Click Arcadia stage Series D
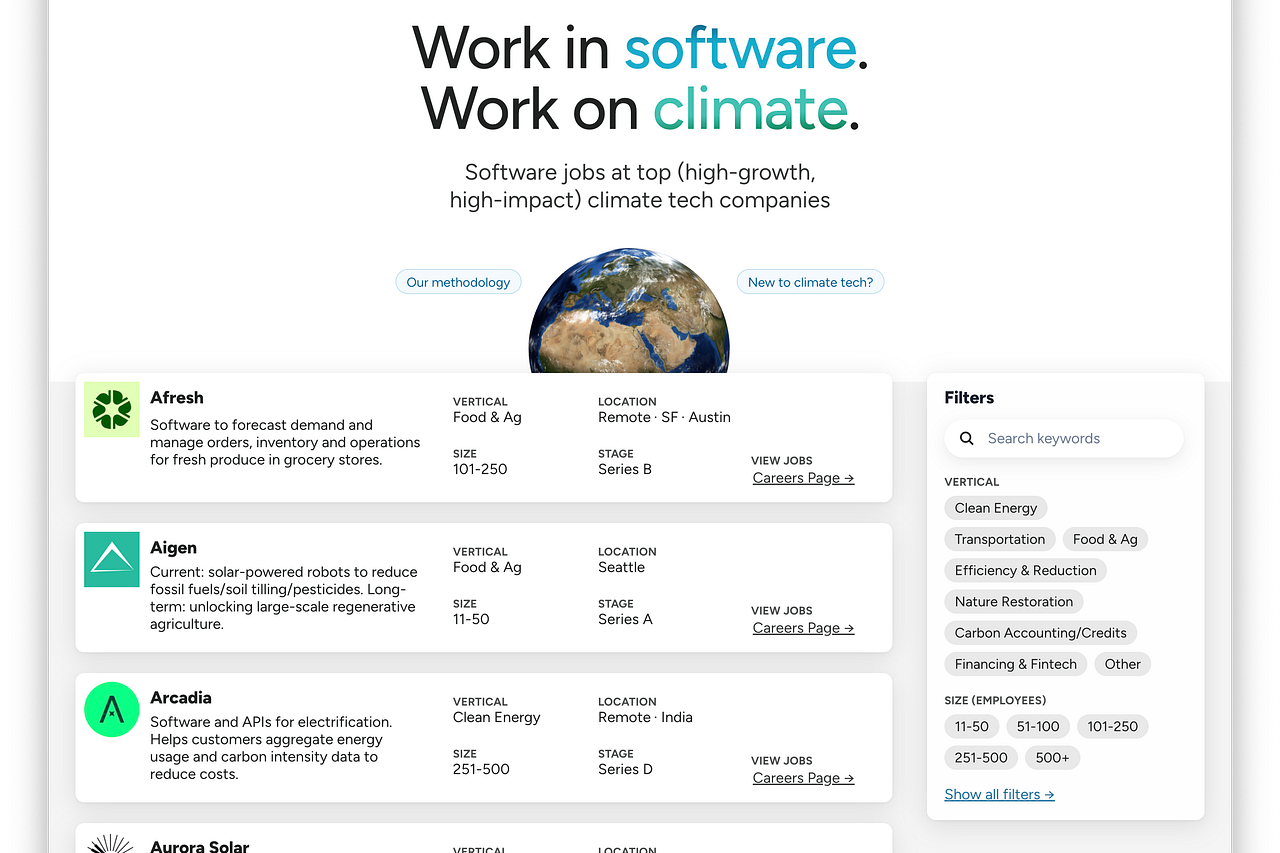The width and height of the screenshot is (1280, 853). pyautogui.click(x=625, y=769)
